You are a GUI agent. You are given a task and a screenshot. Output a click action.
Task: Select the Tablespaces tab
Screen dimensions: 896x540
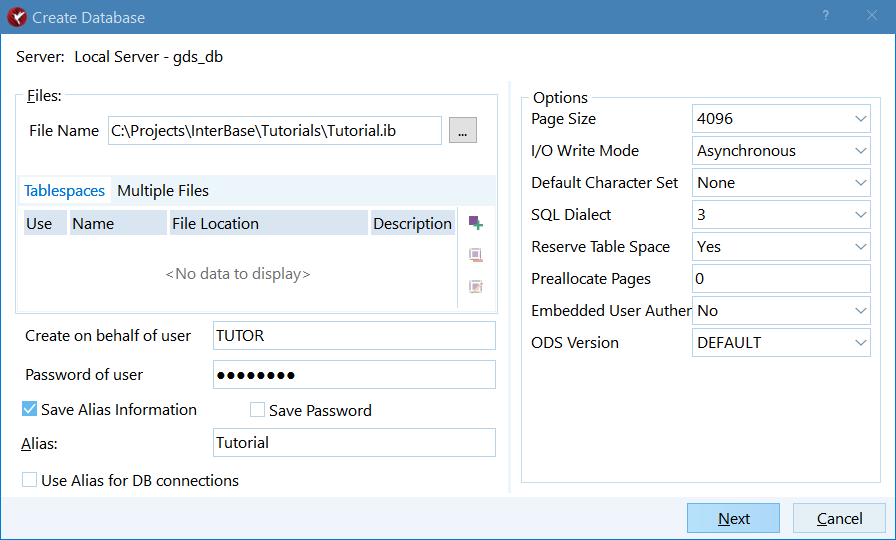65,190
